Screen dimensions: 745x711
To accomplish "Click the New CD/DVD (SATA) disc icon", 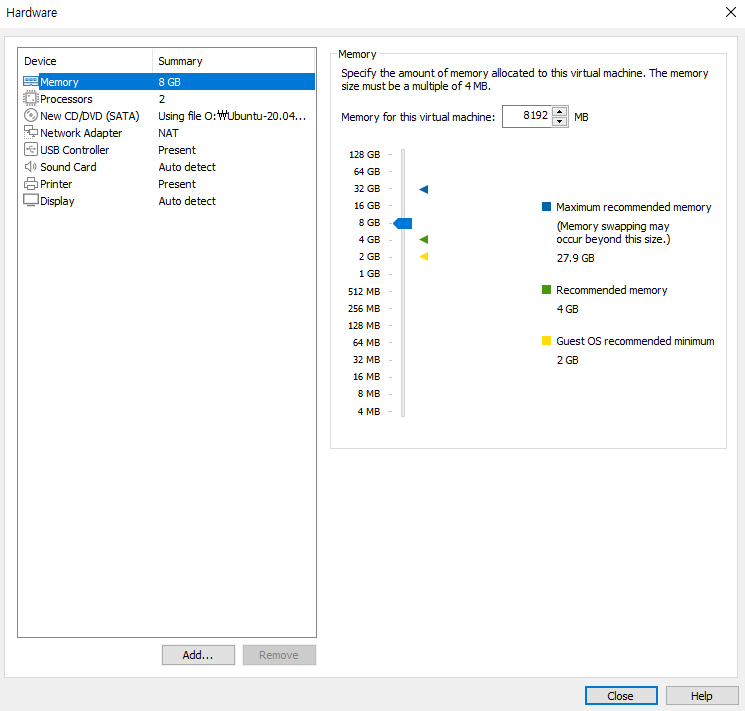I will (x=31, y=115).
